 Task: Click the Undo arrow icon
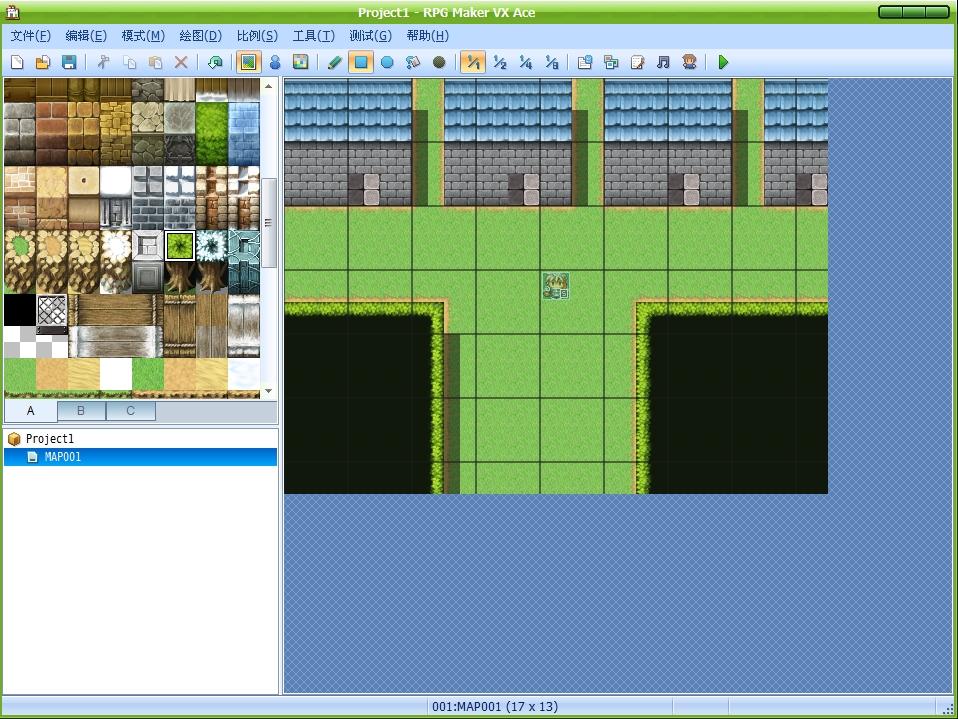[x=215, y=62]
